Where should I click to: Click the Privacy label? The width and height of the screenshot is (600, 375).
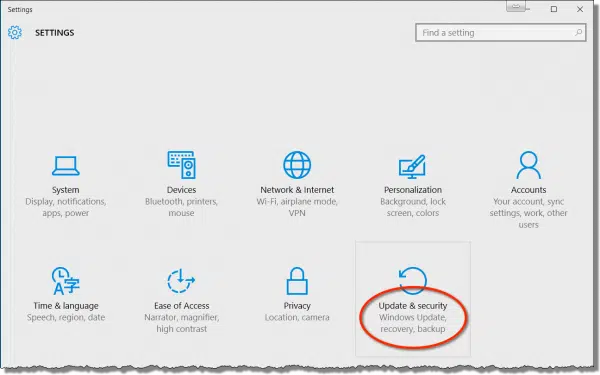[x=297, y=306]
